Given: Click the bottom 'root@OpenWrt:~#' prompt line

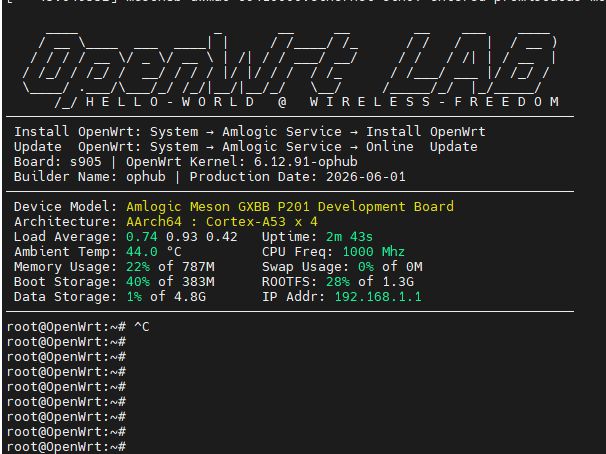Looking at the screenshot, I should click(x=66, y=447).
